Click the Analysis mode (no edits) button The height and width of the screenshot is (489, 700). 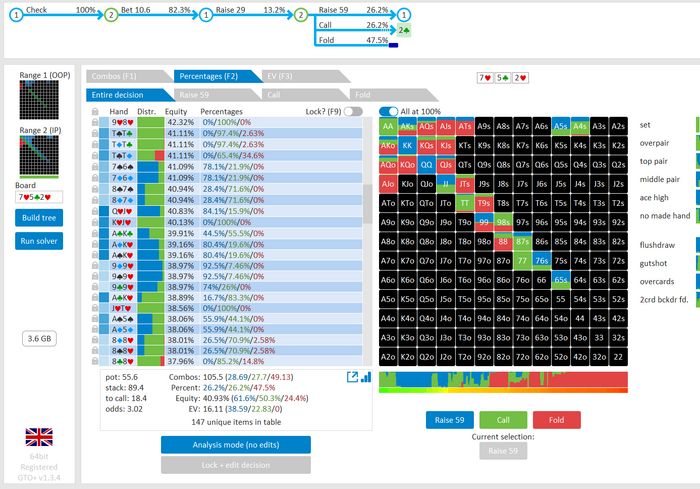pyautogui.click(x=235, y=444)
